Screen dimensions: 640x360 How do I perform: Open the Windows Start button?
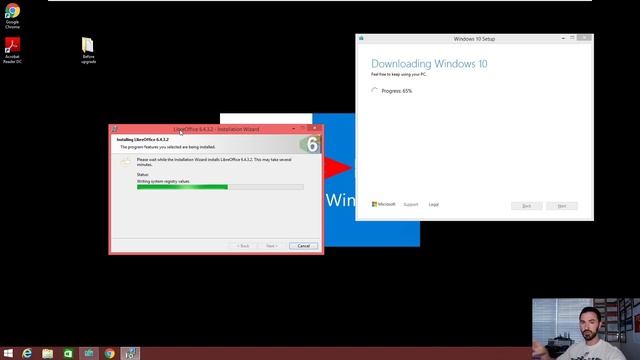tap(8, 353)
